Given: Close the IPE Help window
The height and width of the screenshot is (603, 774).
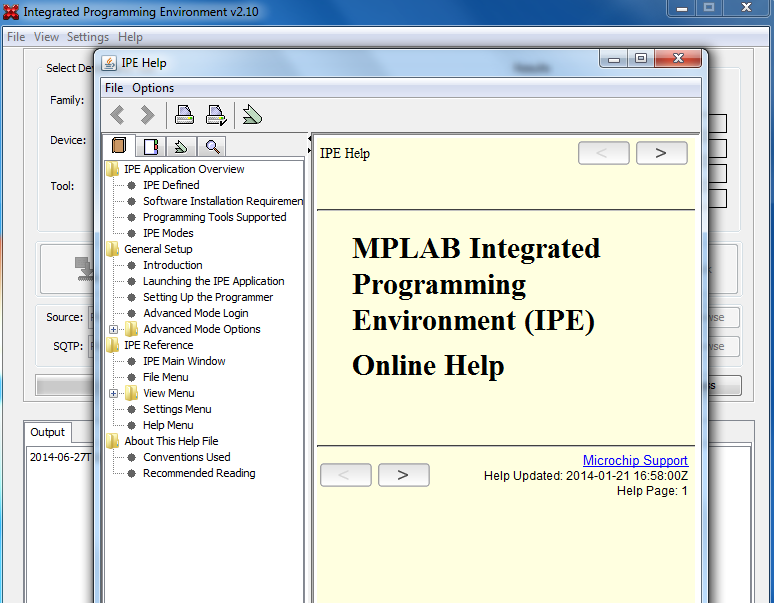Looking at the screenshot, I should click(x=678, y=59).
